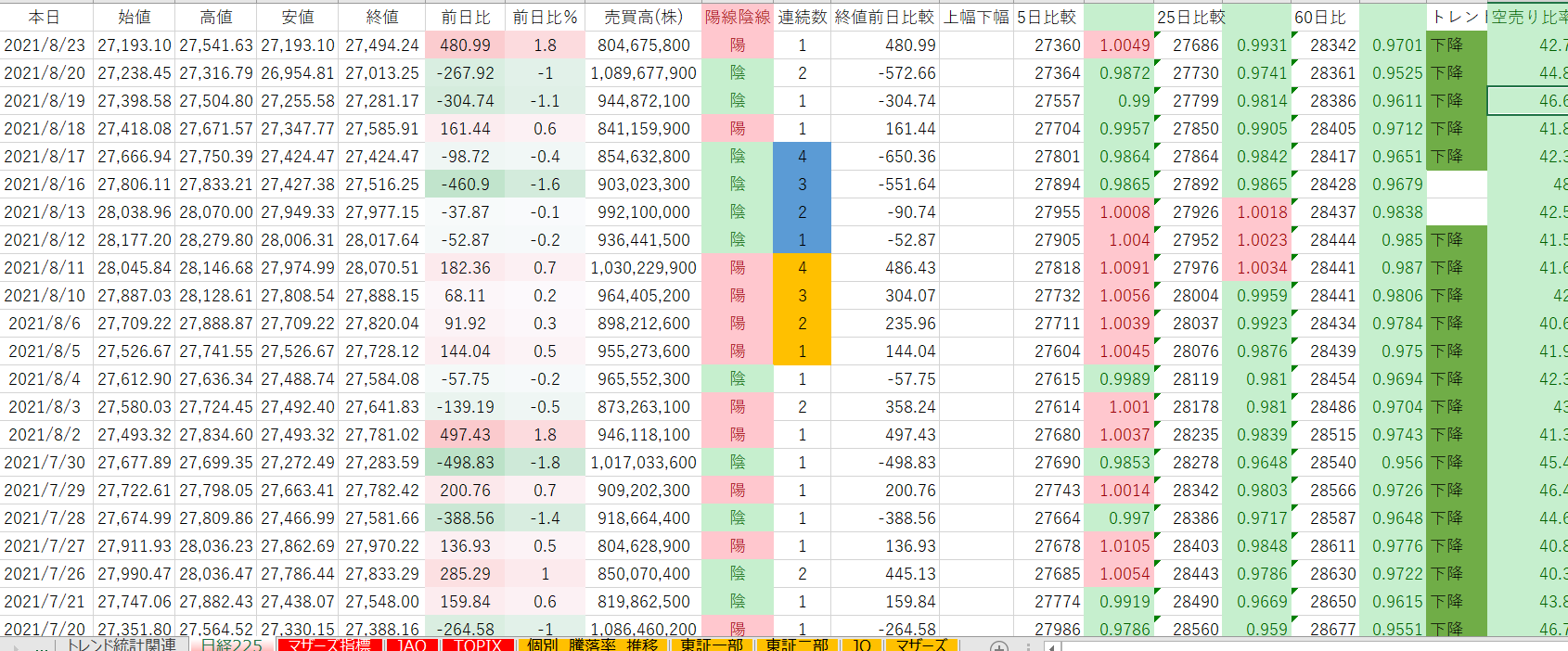This screenshot has height=651, width=1568.
Task: Click the horizontal scrollbar left arrow
Action: 1051,646
